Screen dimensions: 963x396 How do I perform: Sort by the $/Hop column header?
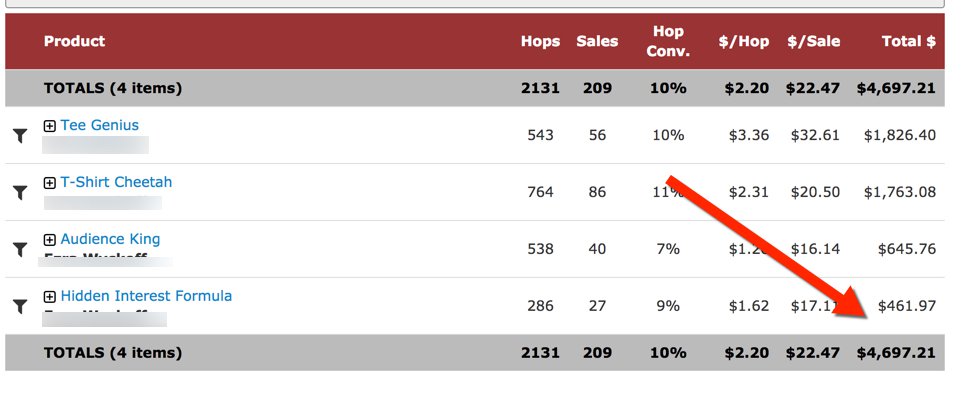click(744, 41)
